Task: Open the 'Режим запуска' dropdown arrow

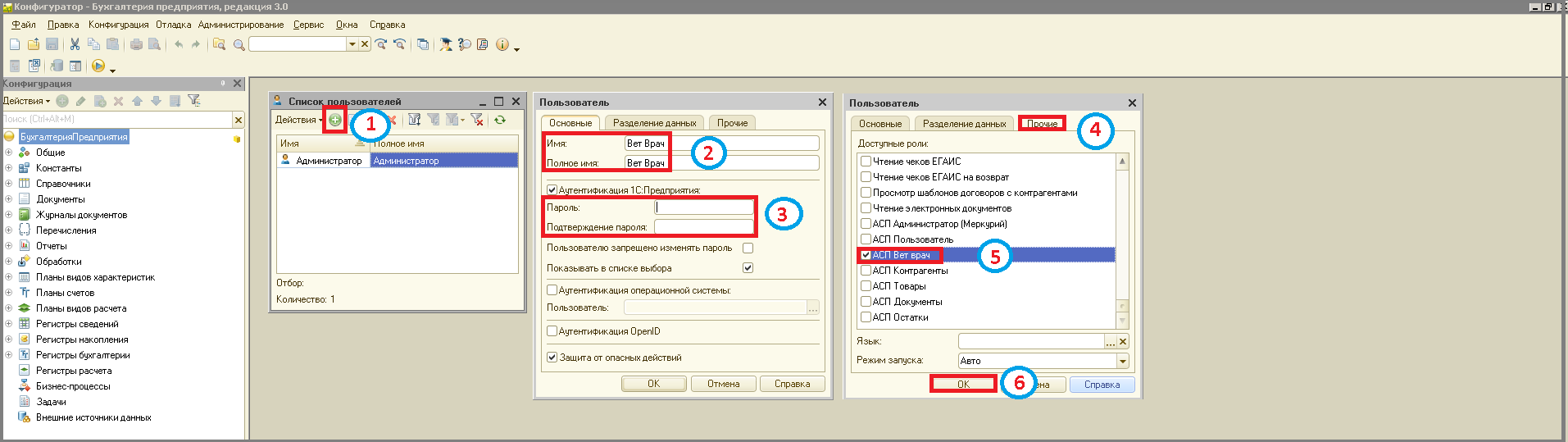Action: 1122,361
